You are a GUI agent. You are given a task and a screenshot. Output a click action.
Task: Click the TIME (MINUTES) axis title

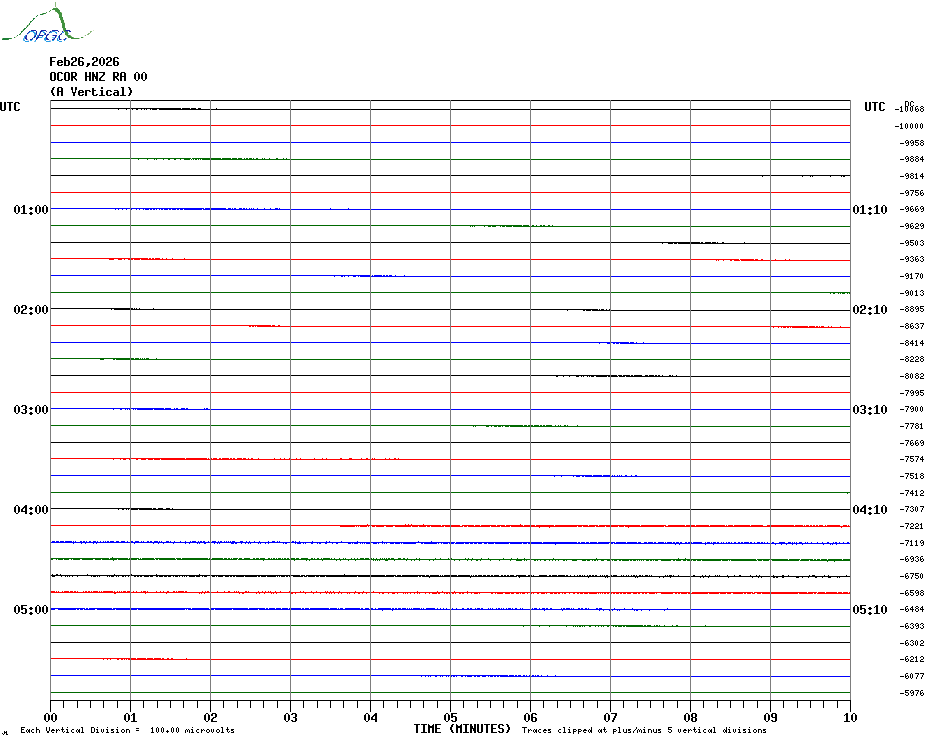point(462,729)
